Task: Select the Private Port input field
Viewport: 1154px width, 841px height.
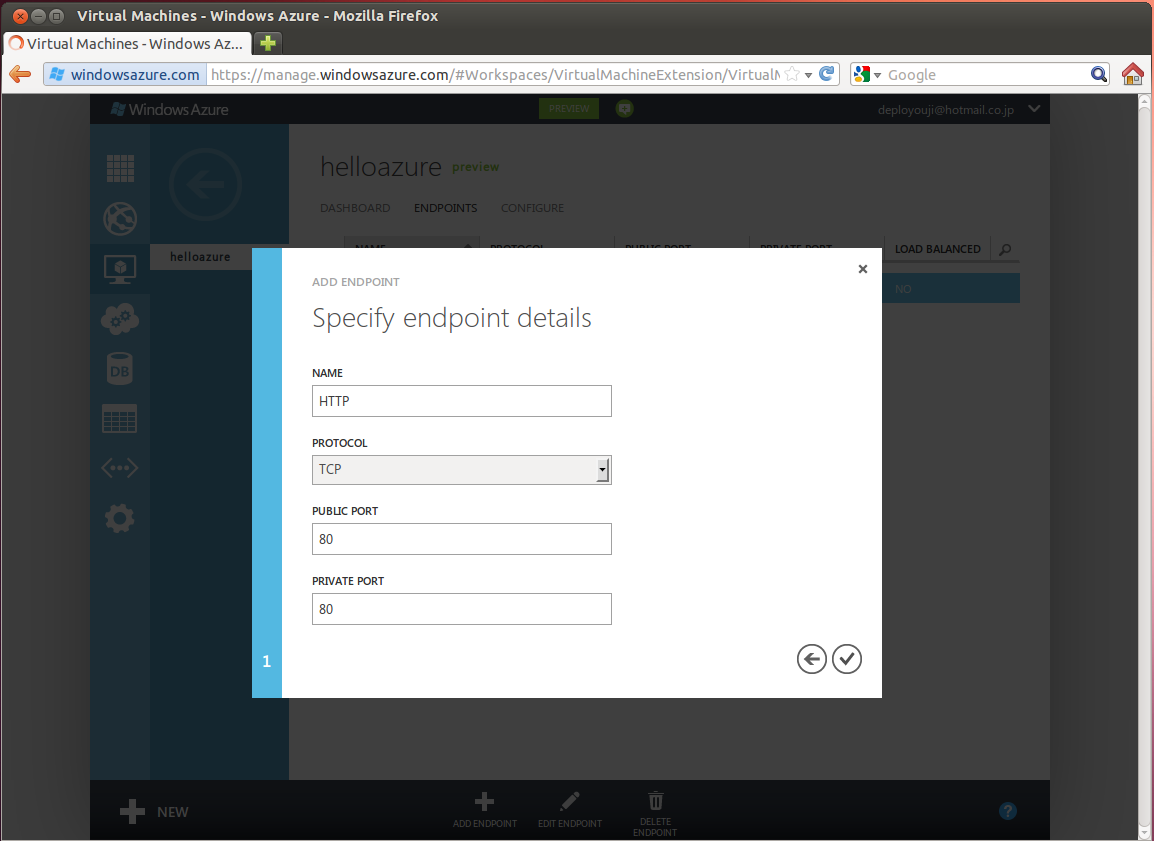Action: [461, 608]
